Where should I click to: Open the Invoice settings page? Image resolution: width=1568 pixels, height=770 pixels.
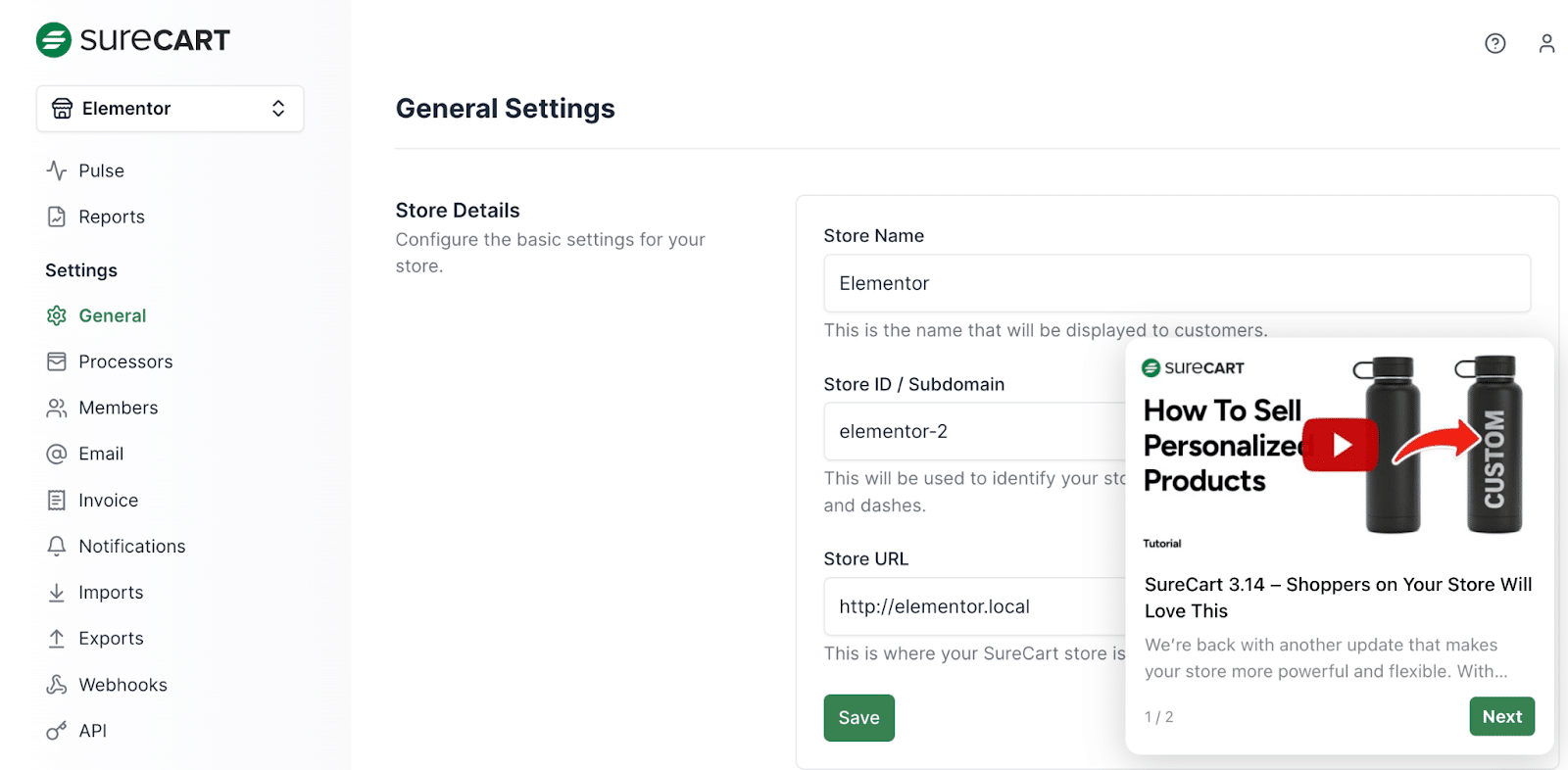tap(109, 500)
